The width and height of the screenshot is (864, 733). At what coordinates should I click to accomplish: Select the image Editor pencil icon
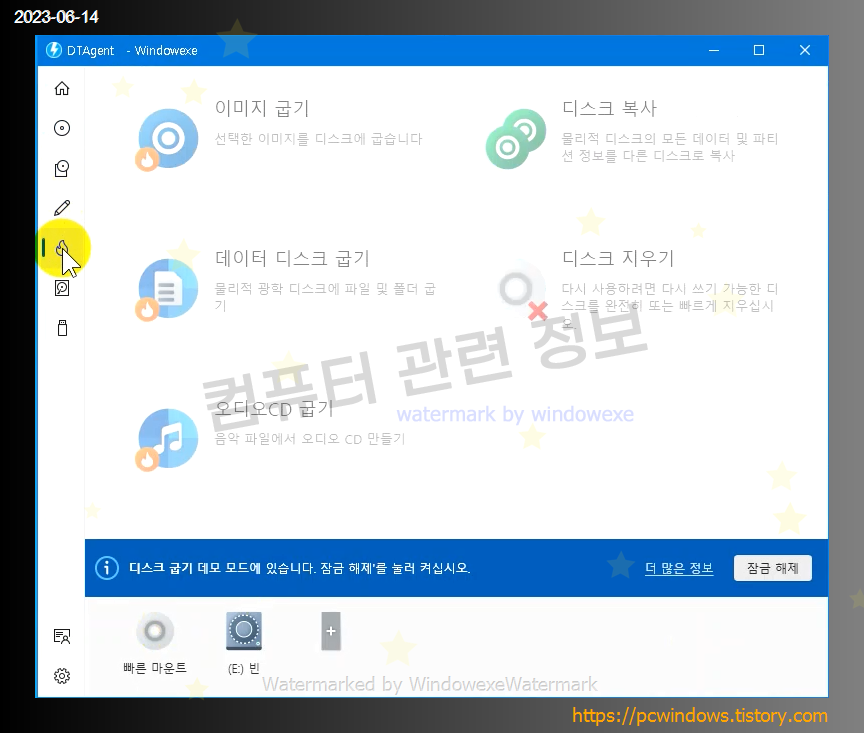[x=61, y=207]
